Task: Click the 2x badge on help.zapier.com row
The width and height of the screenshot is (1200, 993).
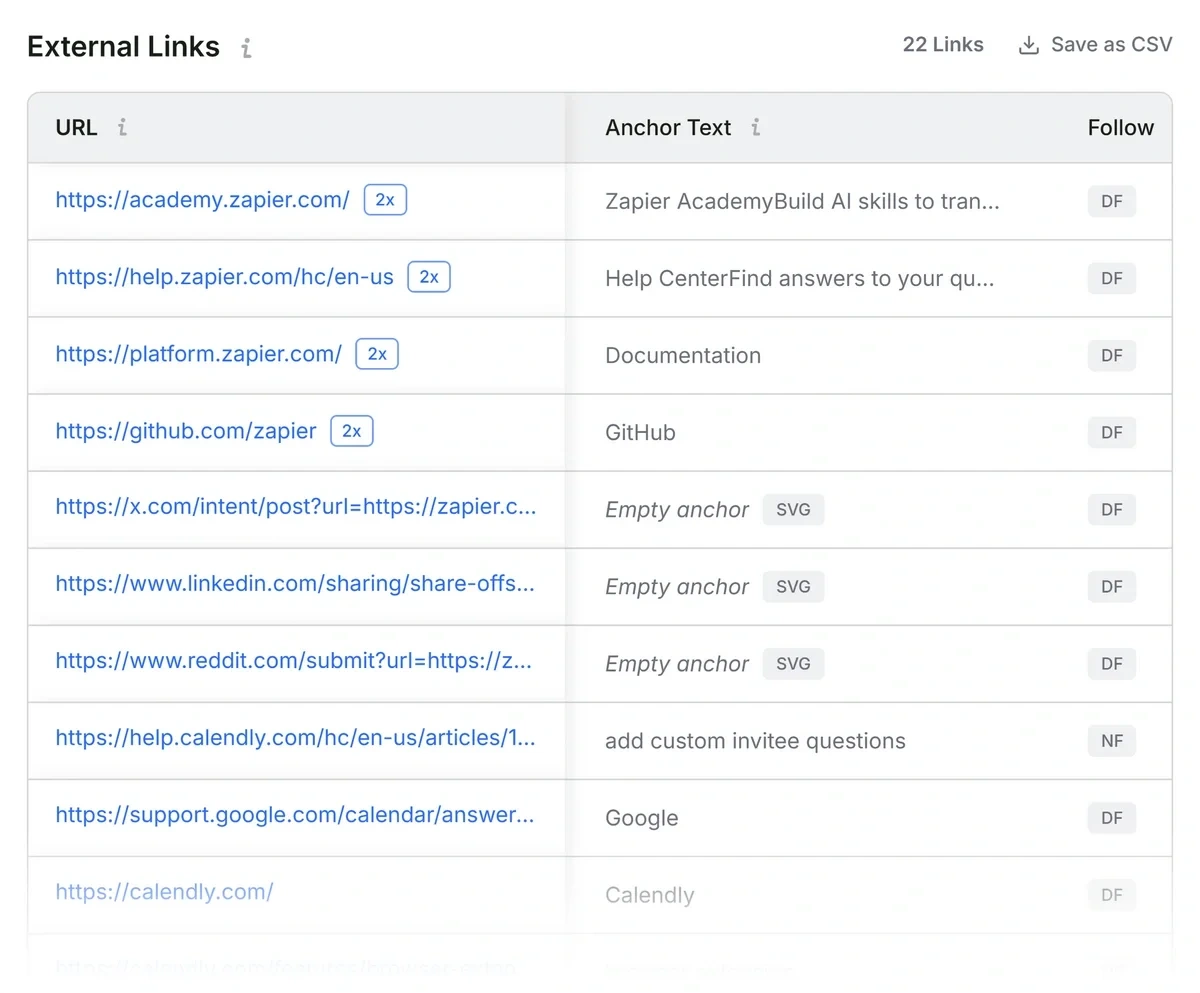Action: [x=429, y=277]
